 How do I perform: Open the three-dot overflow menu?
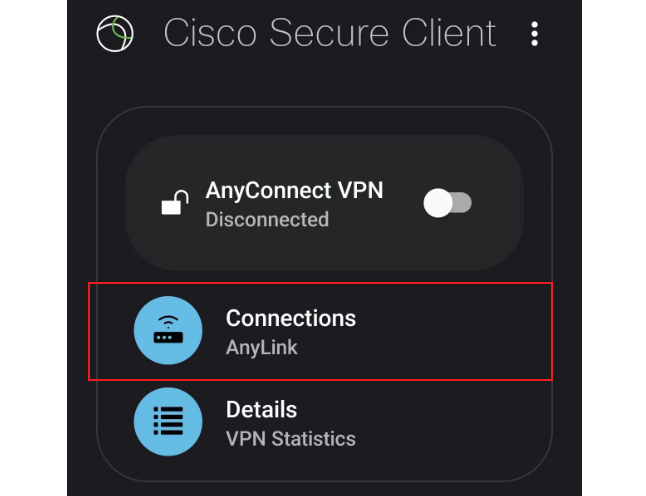click(x=535, y=34)
